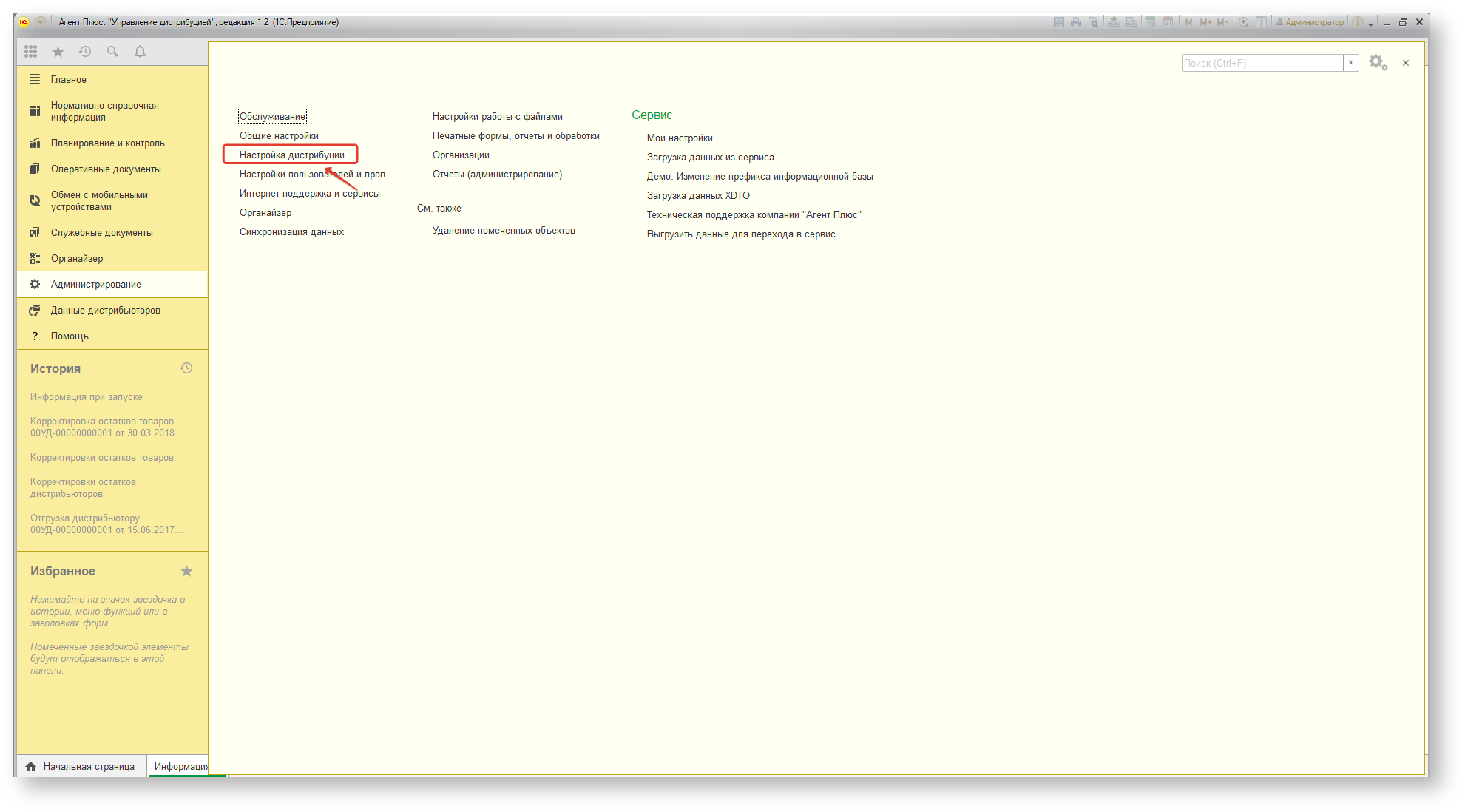Click the Поиск (Ctrl+F) search field
Image resolution: width=1465 pixels, height=812 pixels.
1262,63
